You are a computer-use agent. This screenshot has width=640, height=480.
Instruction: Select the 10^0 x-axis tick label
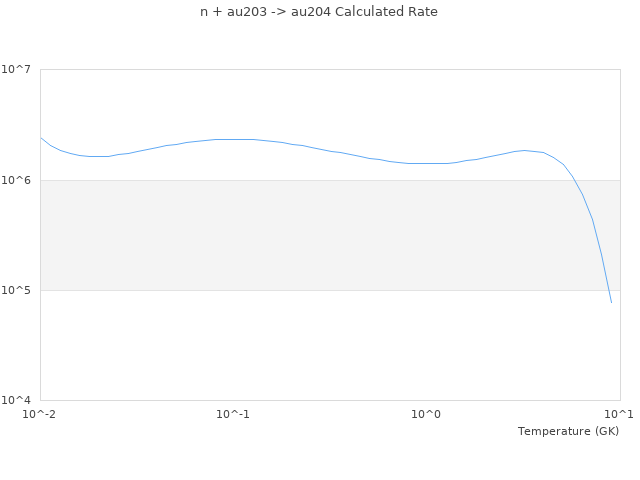click(427, 414)
